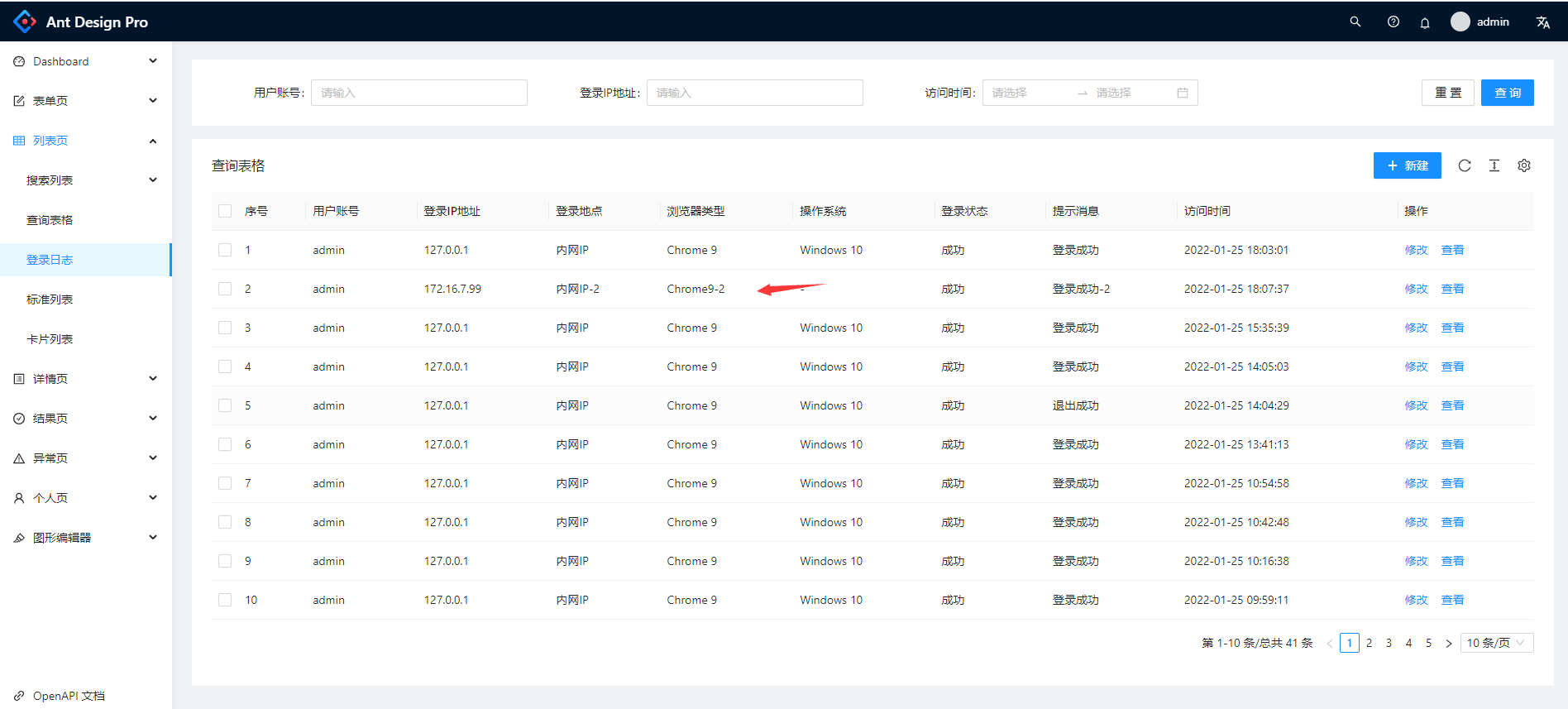Select the 登录日志 menu item
The image size is (1568, 709).
coord(86,260)
